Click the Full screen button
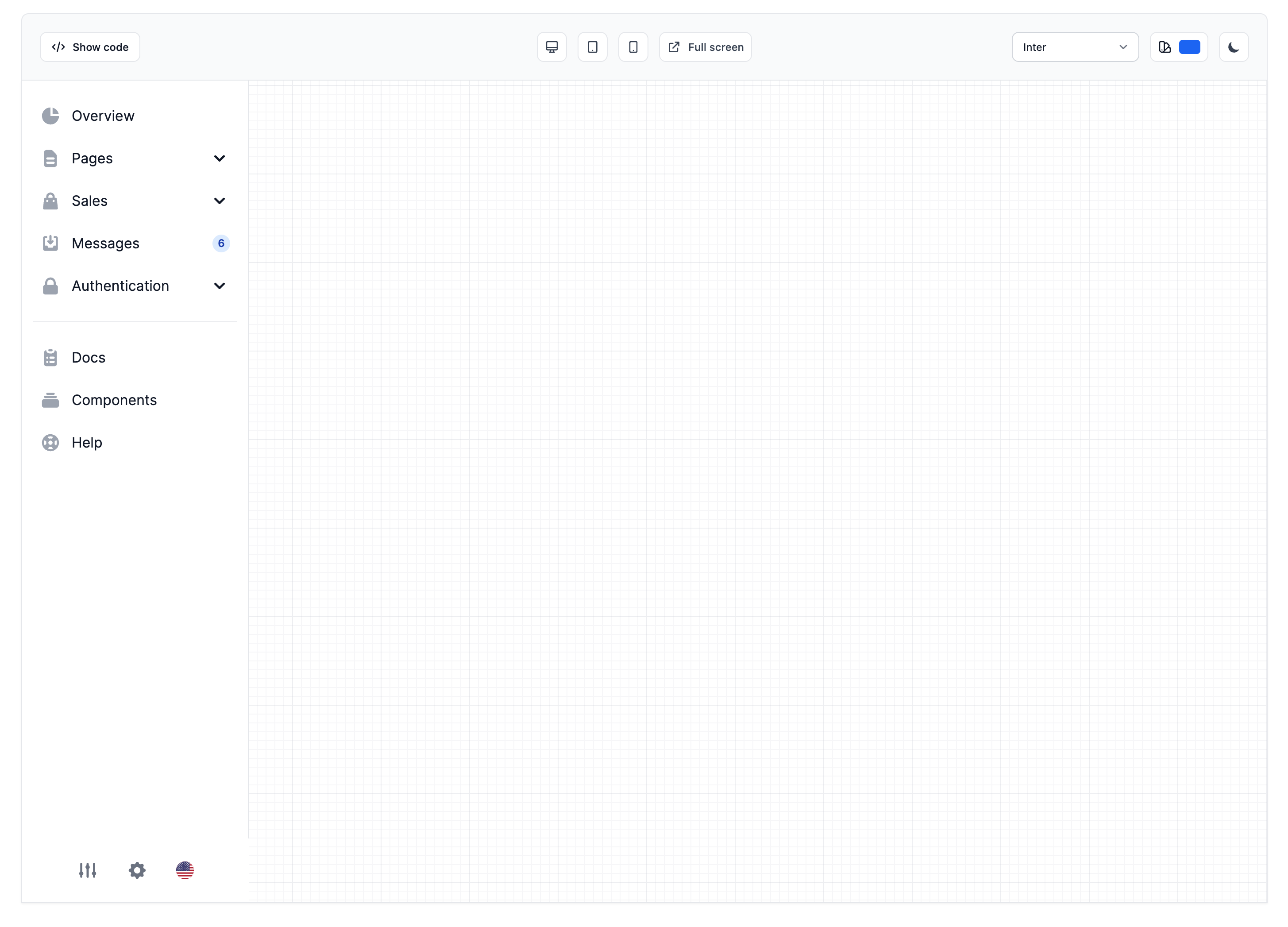Image resolution: width=1288 pixels, height=927 pixels. click(706, 47)
